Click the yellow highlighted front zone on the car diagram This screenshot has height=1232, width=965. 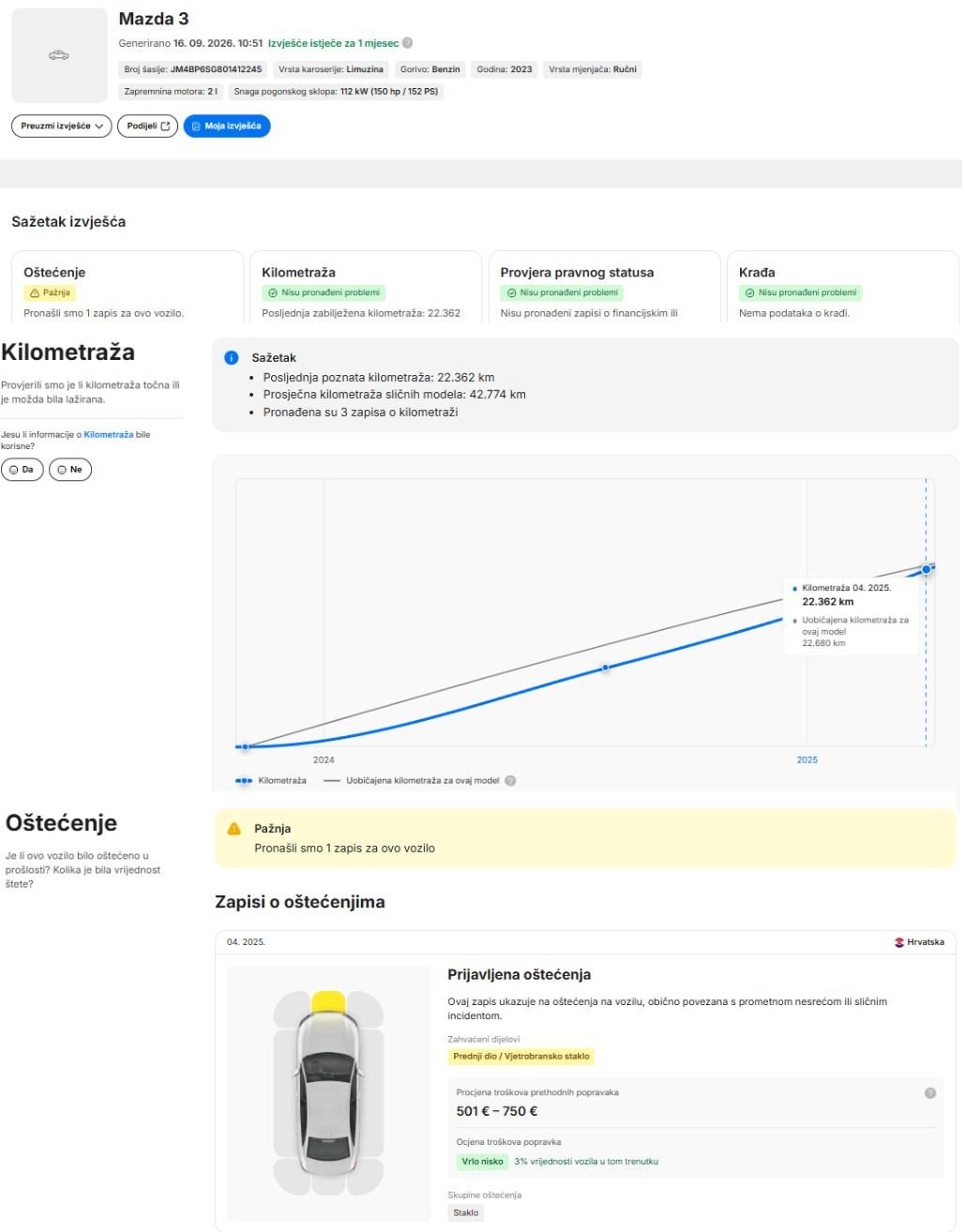[328, 1001]
